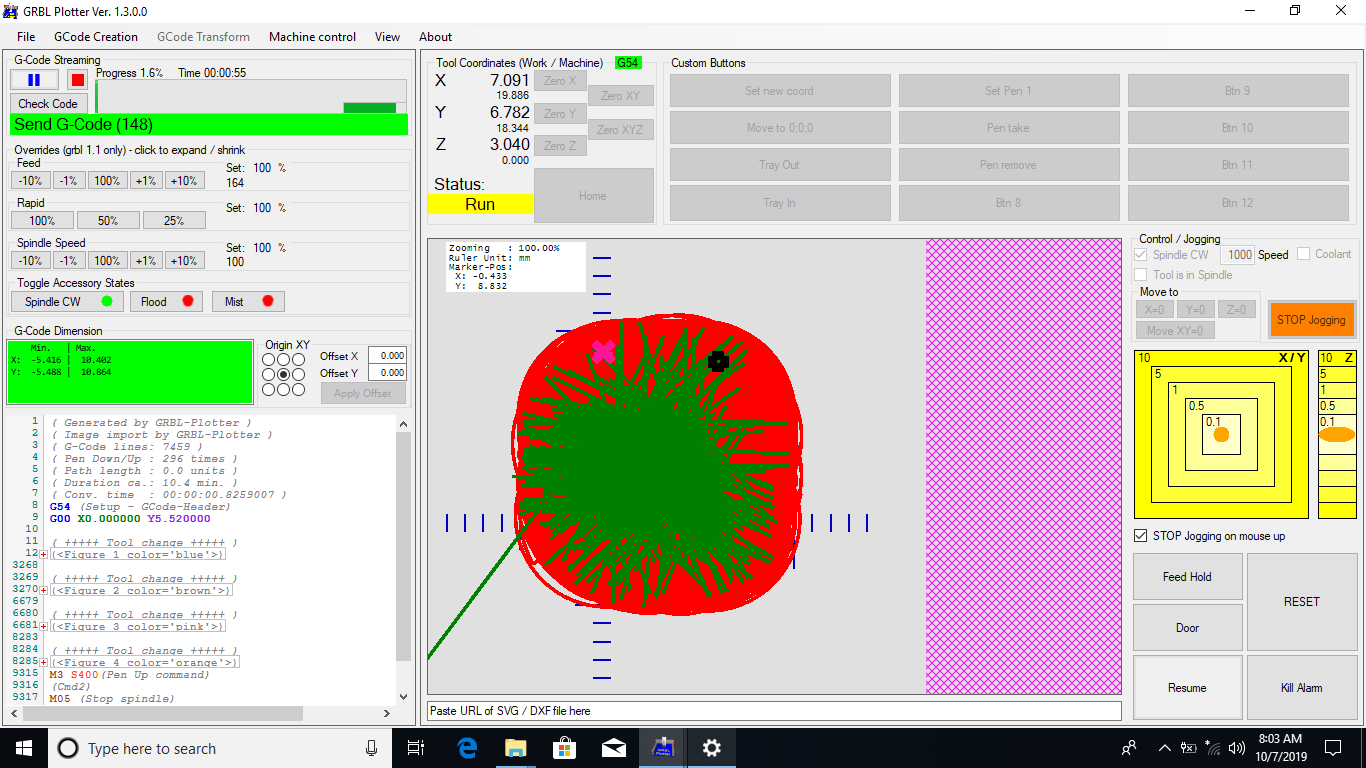This screenshot has width=1366, height=768.
Task: Open the GCode Creation menu
Action: coord(96,37)
